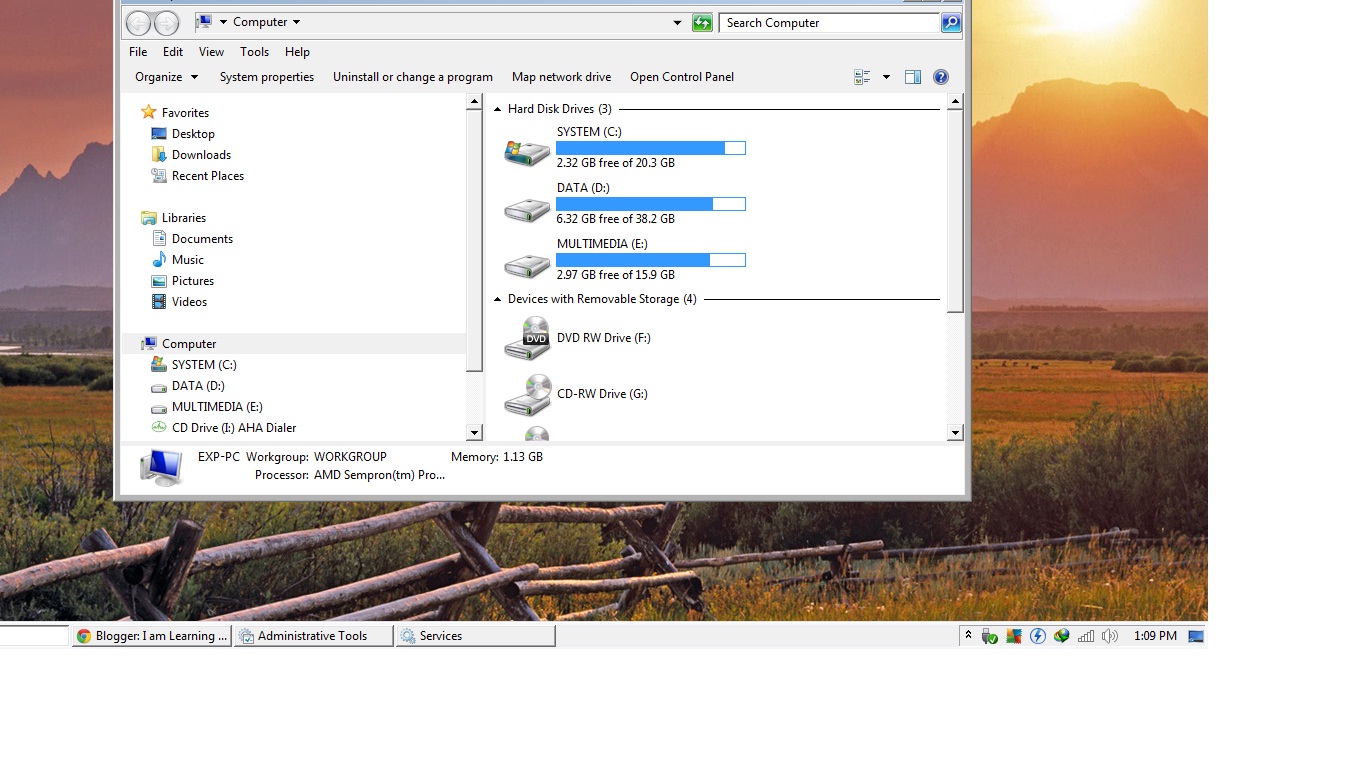Toggle the Preview pane icon

912,77
